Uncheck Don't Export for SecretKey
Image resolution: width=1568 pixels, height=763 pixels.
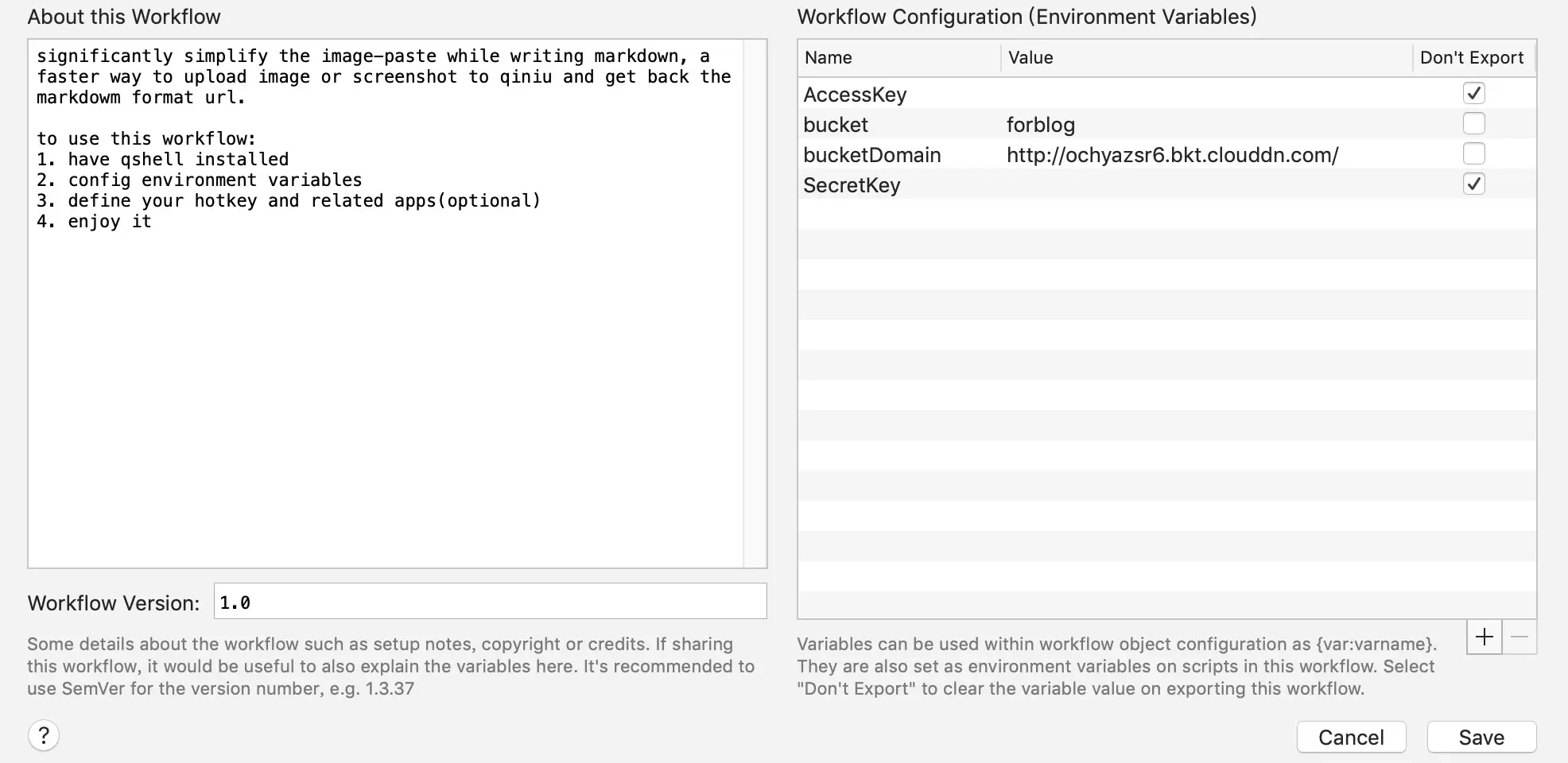1473,184
